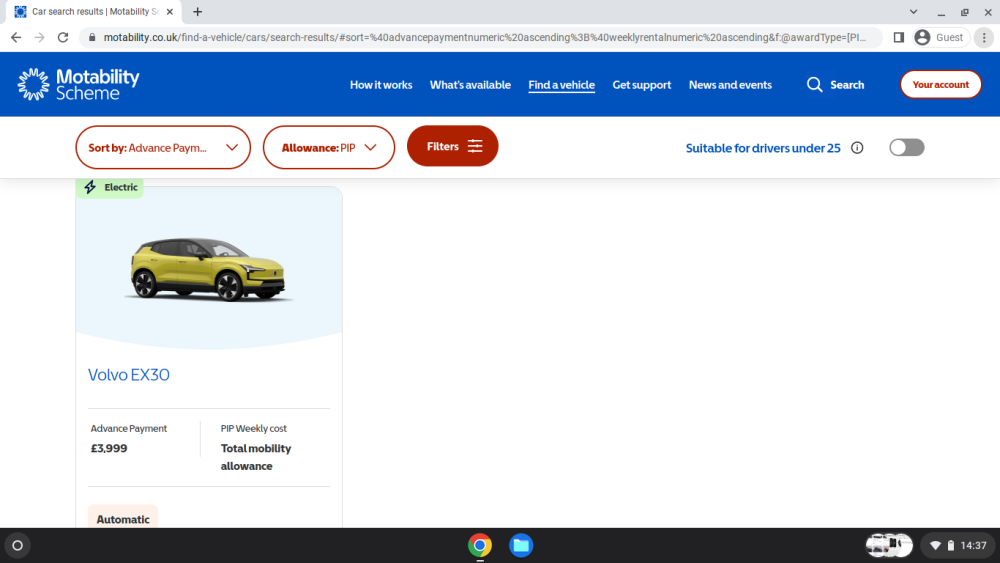1000x563 pixels.
Task: Open the tab search chevron
Action: click(x=913, y=11)
